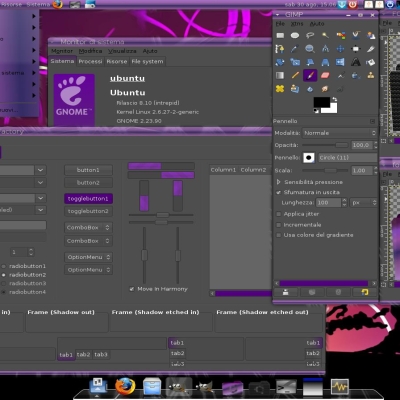
Task: Toggle the Move In Harmony checkbox
Action: point(132,289)
